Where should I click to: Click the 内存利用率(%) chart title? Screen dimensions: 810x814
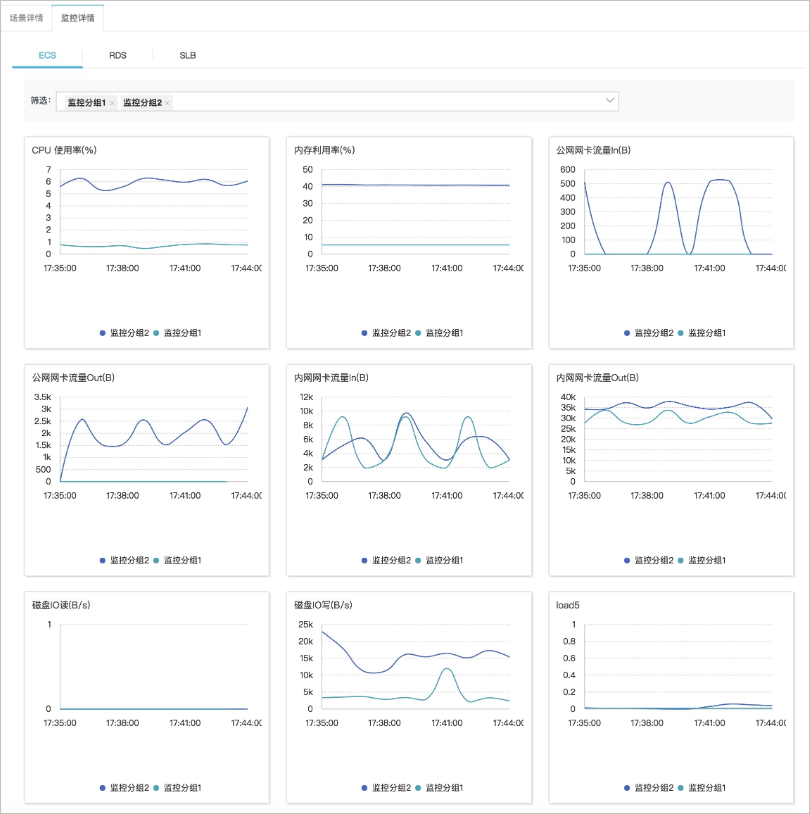tap(325, 150)
